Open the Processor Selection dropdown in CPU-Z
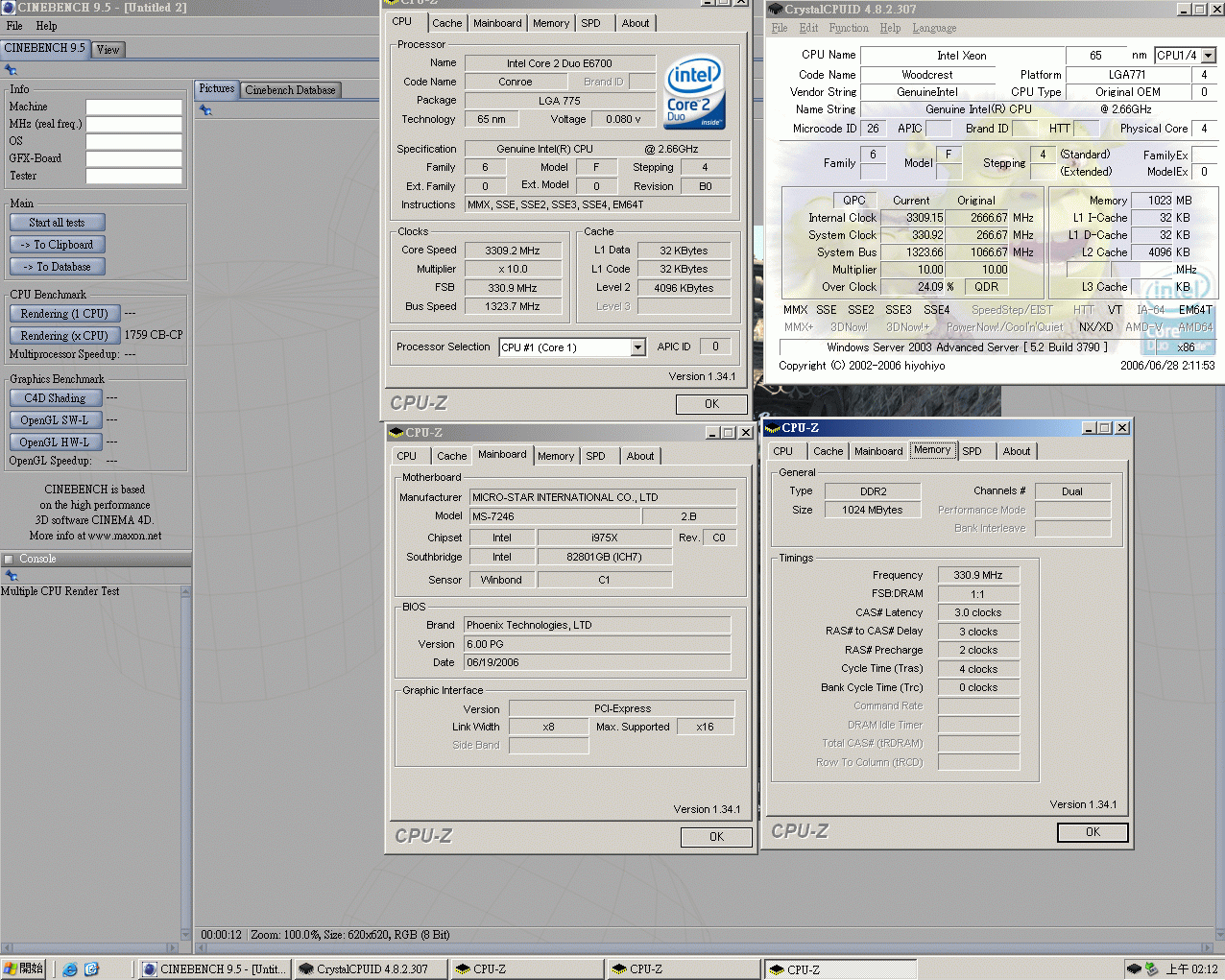Viewport: 1225px width, 980px height. (x=638, y=347)
